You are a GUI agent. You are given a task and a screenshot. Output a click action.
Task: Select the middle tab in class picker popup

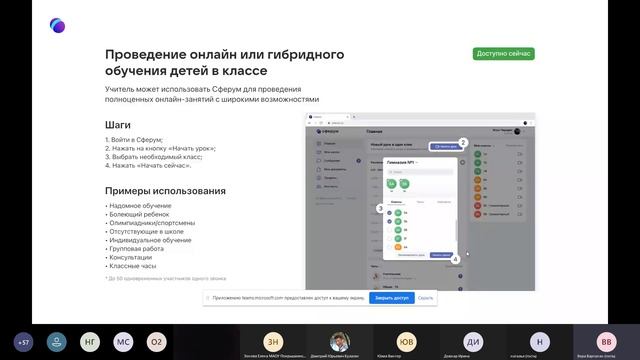pos(420,202)
